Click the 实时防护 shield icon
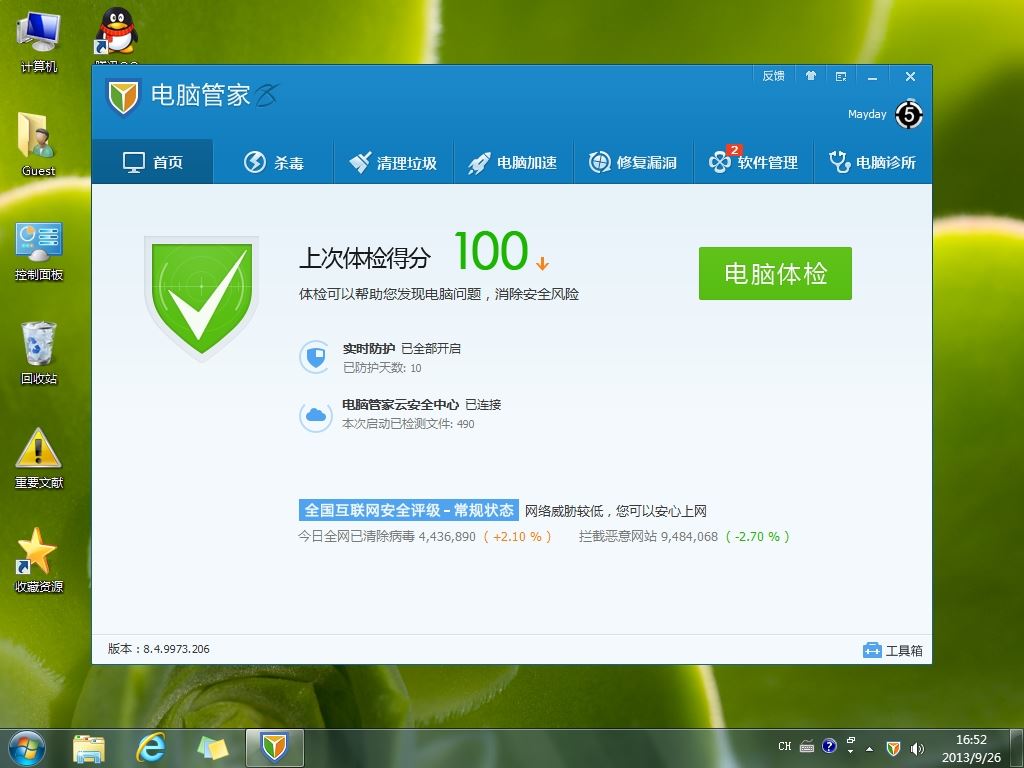The height and width of the screenshot is (768, 1024). coord(315,357)
